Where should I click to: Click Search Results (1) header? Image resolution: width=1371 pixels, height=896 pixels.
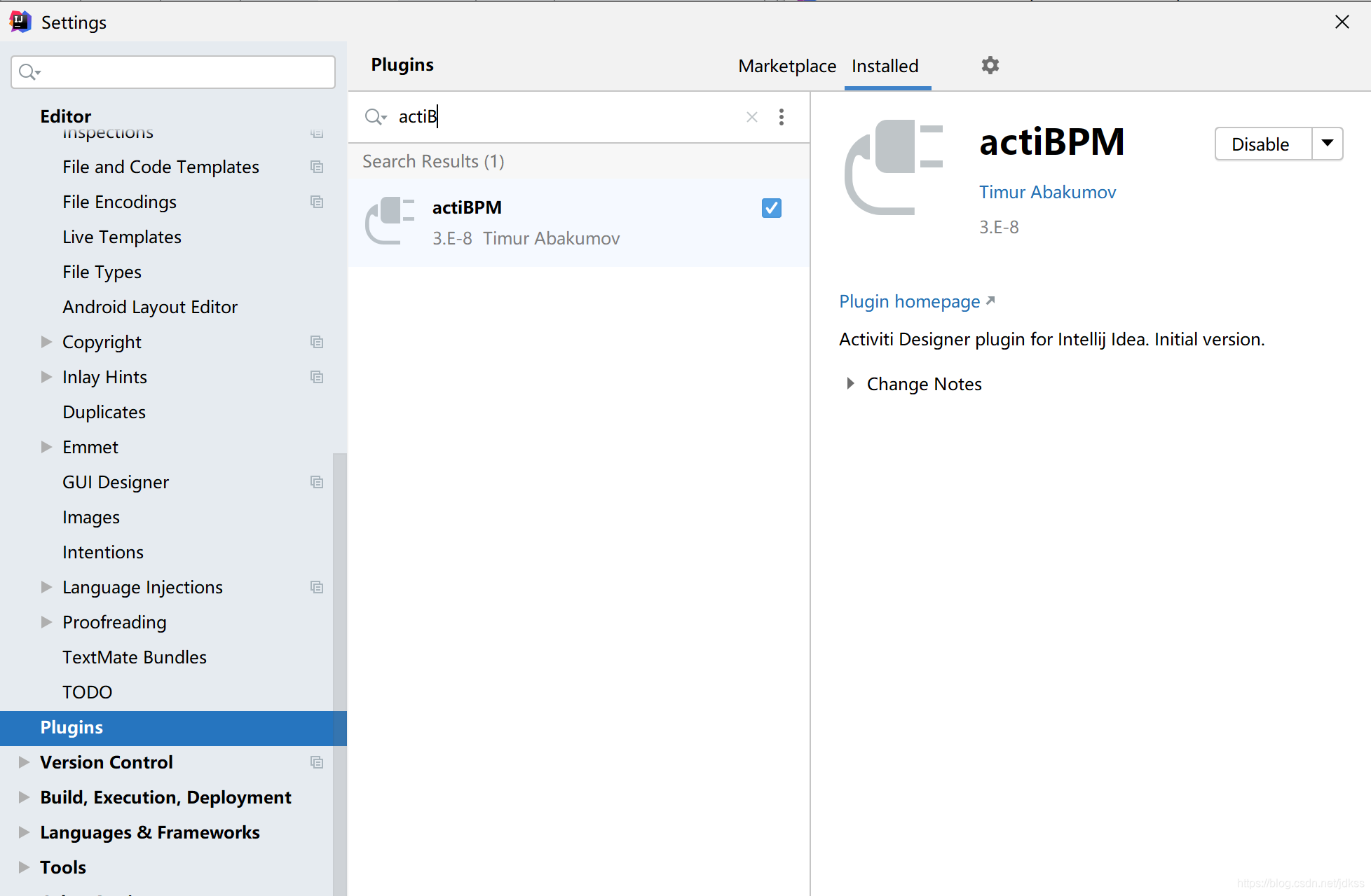tap(433, 161)
